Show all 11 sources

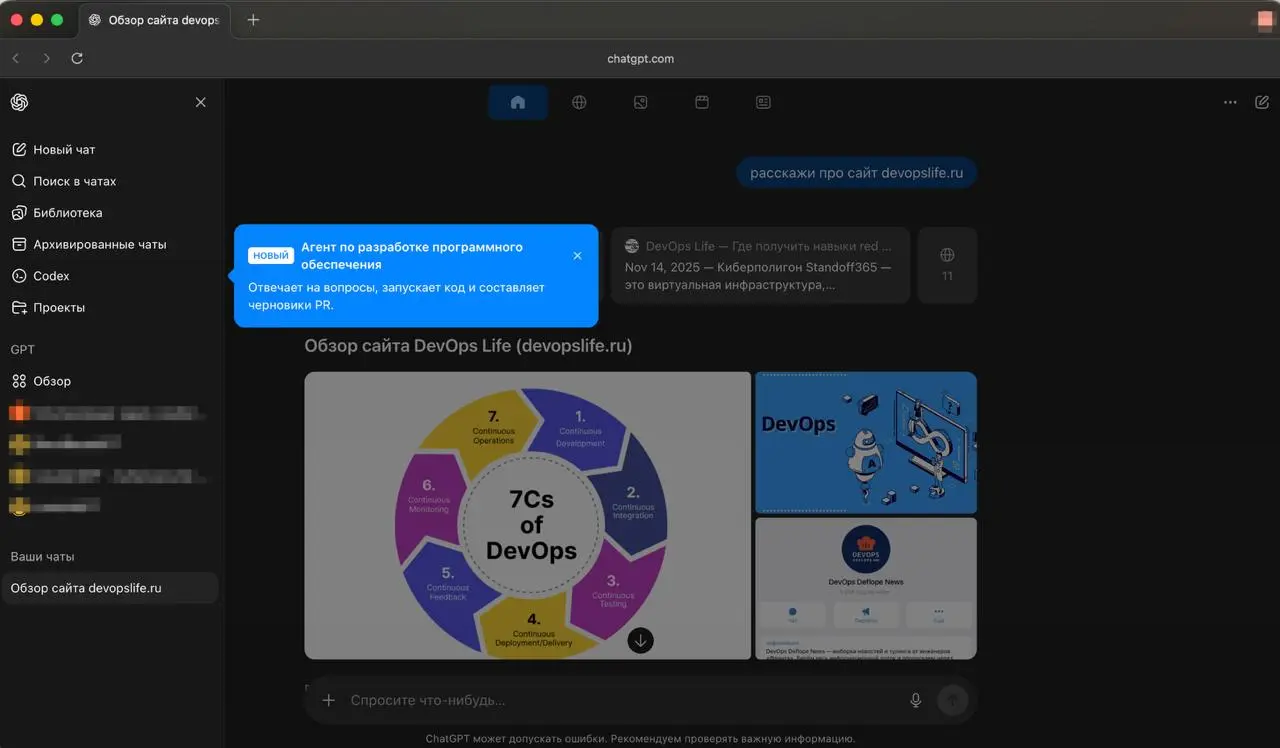[947, 265]
